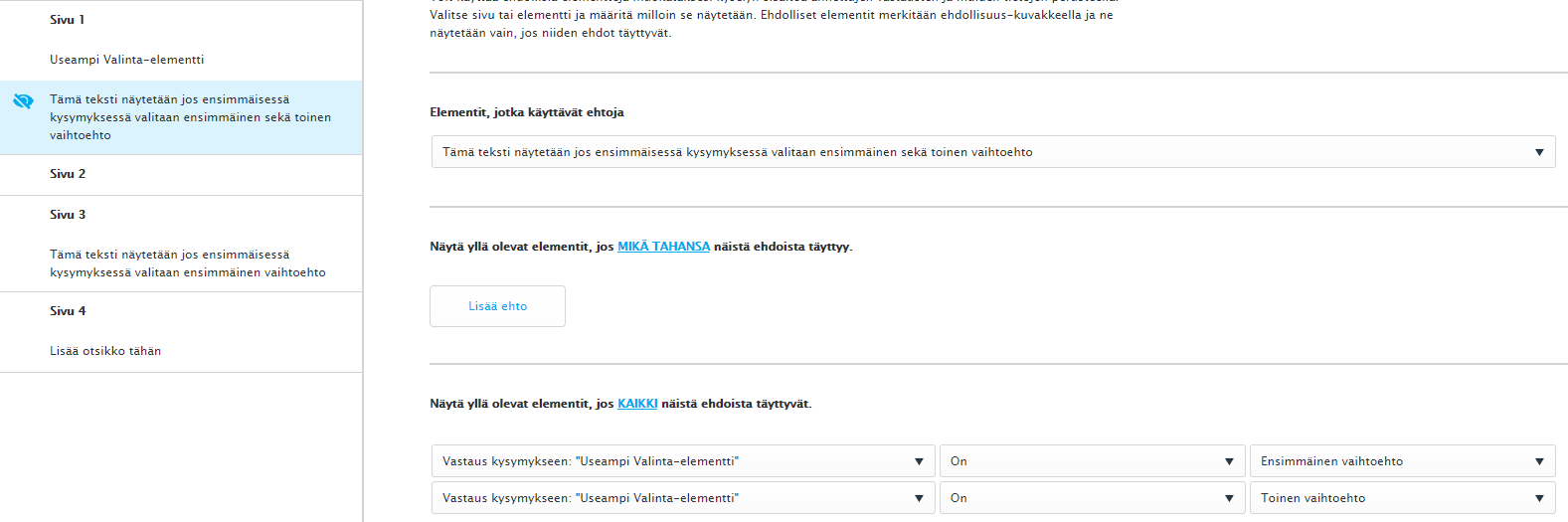The image size is (1568, 522).
Task: Select sidebar item ending 'valitaan ensimmäinen vaihtoehto'
Action: coord(188,263)
